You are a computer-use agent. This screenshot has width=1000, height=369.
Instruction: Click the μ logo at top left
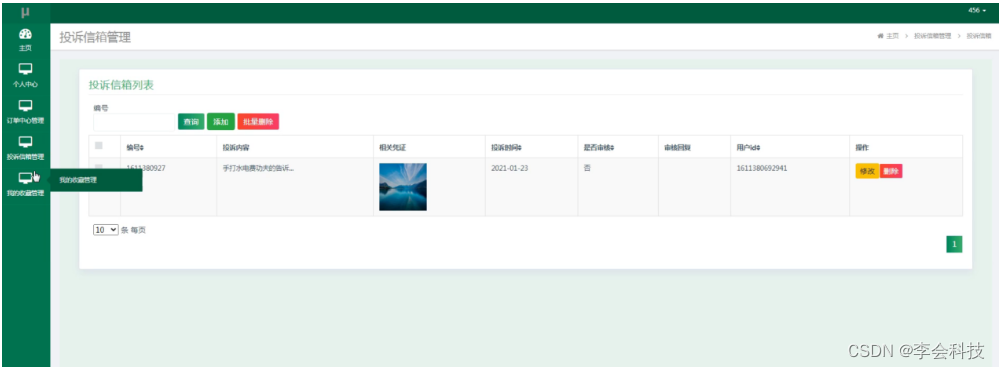(26, 12)
